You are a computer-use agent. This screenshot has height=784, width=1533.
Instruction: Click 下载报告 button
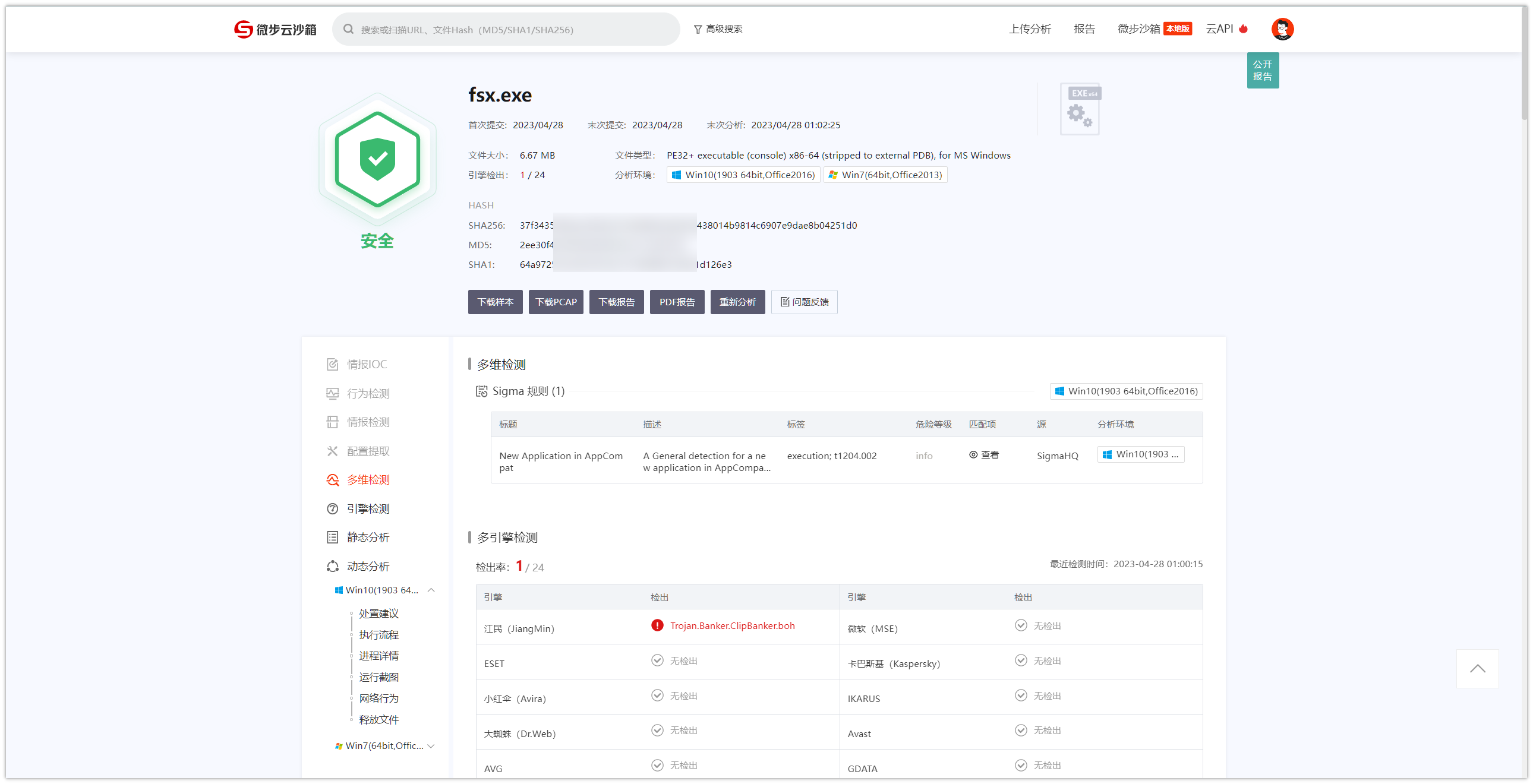(617, 302)
